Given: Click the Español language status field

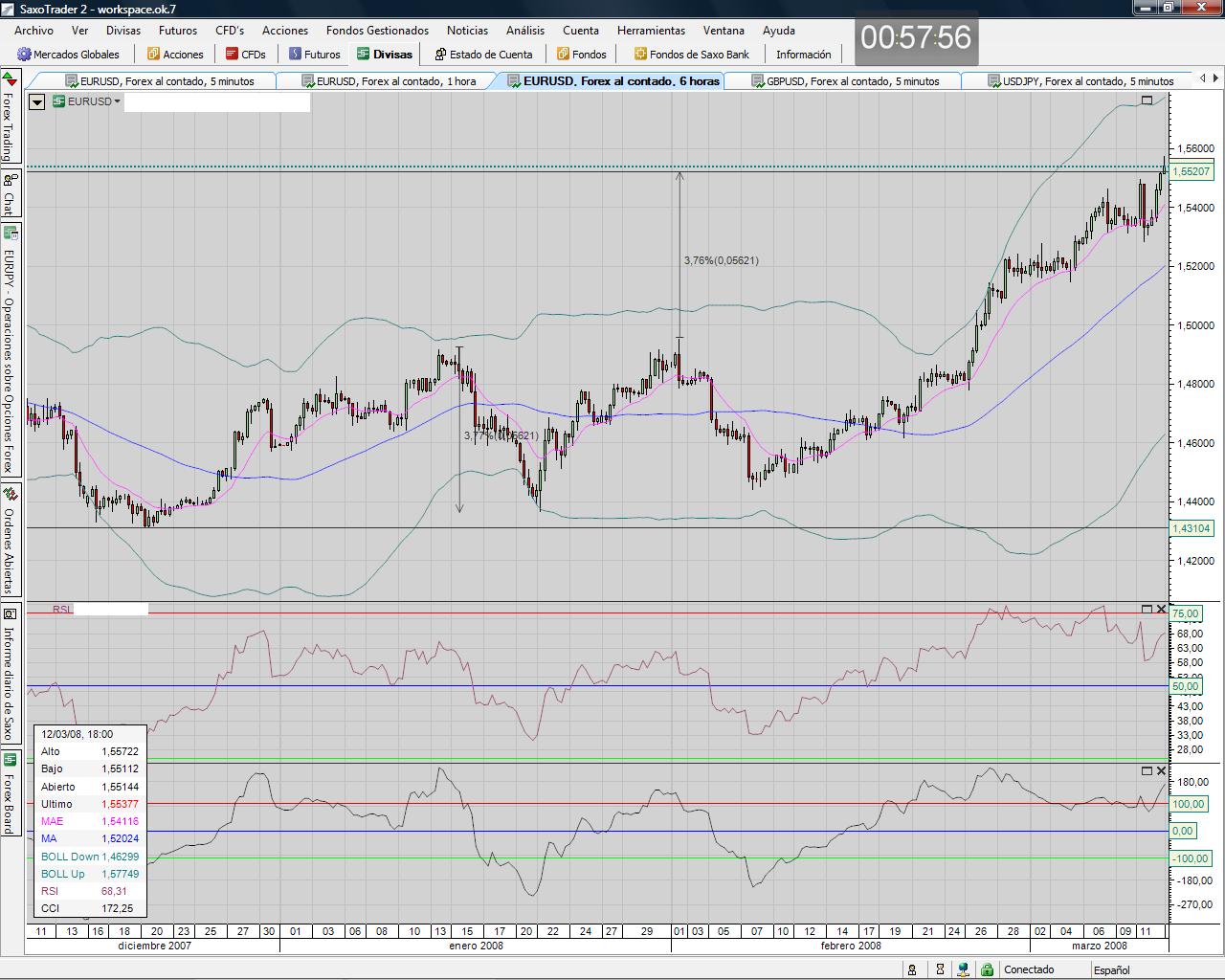Looking at the screenshot, I should pos(1111,969).
